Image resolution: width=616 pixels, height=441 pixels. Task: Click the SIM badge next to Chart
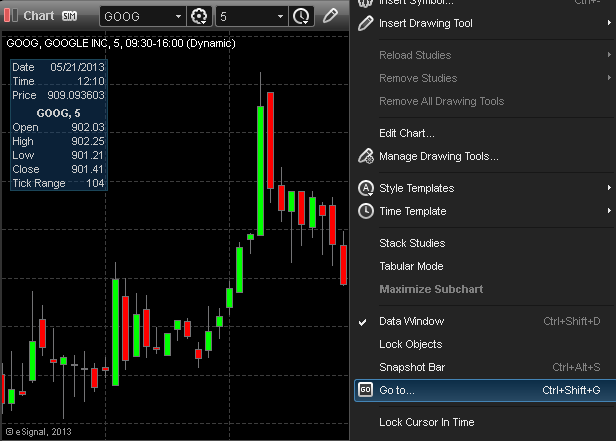[x=70, y=16]
